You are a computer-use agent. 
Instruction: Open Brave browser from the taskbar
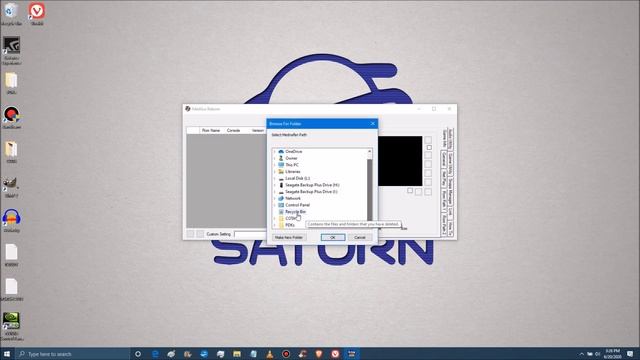319,354
